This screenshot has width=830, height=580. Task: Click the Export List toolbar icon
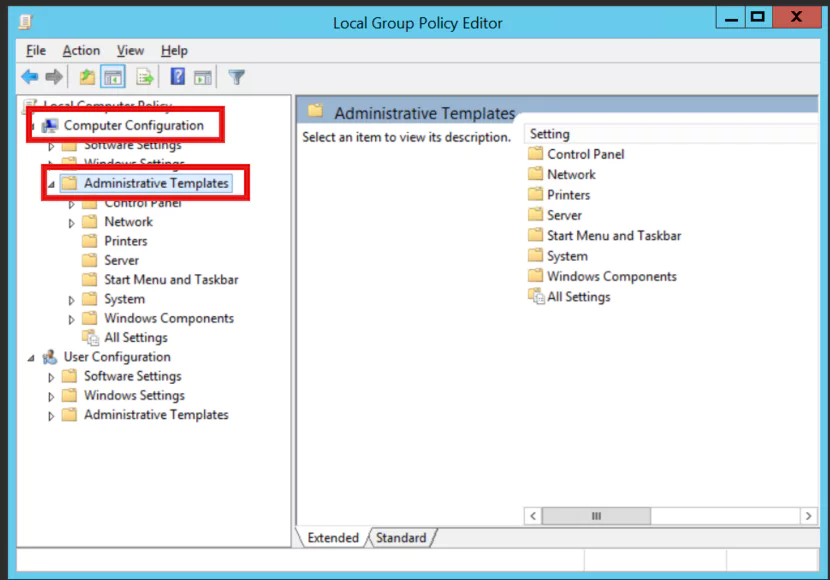click(x=145, y=77)
